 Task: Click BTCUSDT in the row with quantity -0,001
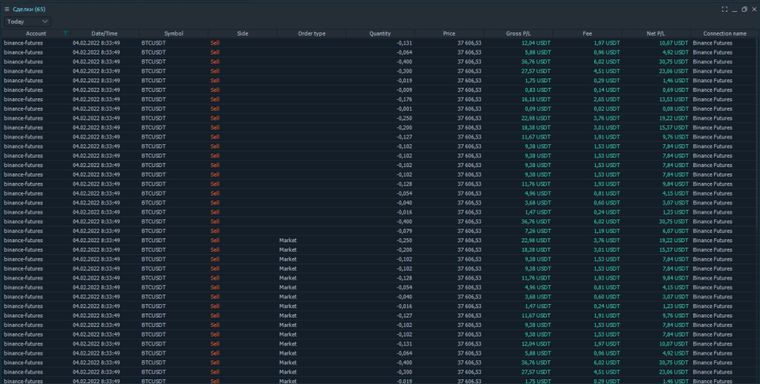pyautogui.click(x=153, y=109)
